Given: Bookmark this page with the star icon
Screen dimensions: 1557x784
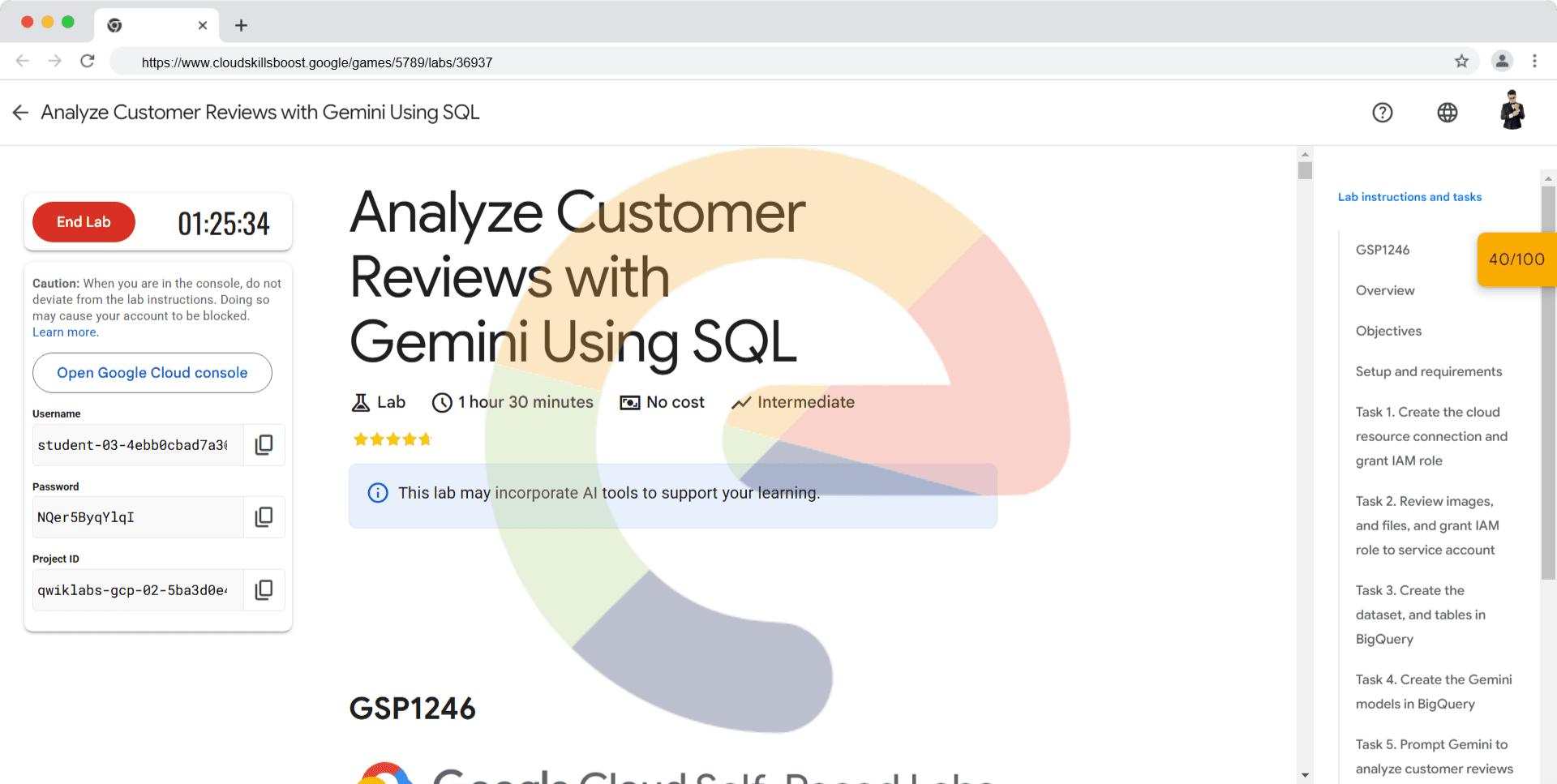Looking at the screenshot, I should (x=1461, y=61).
